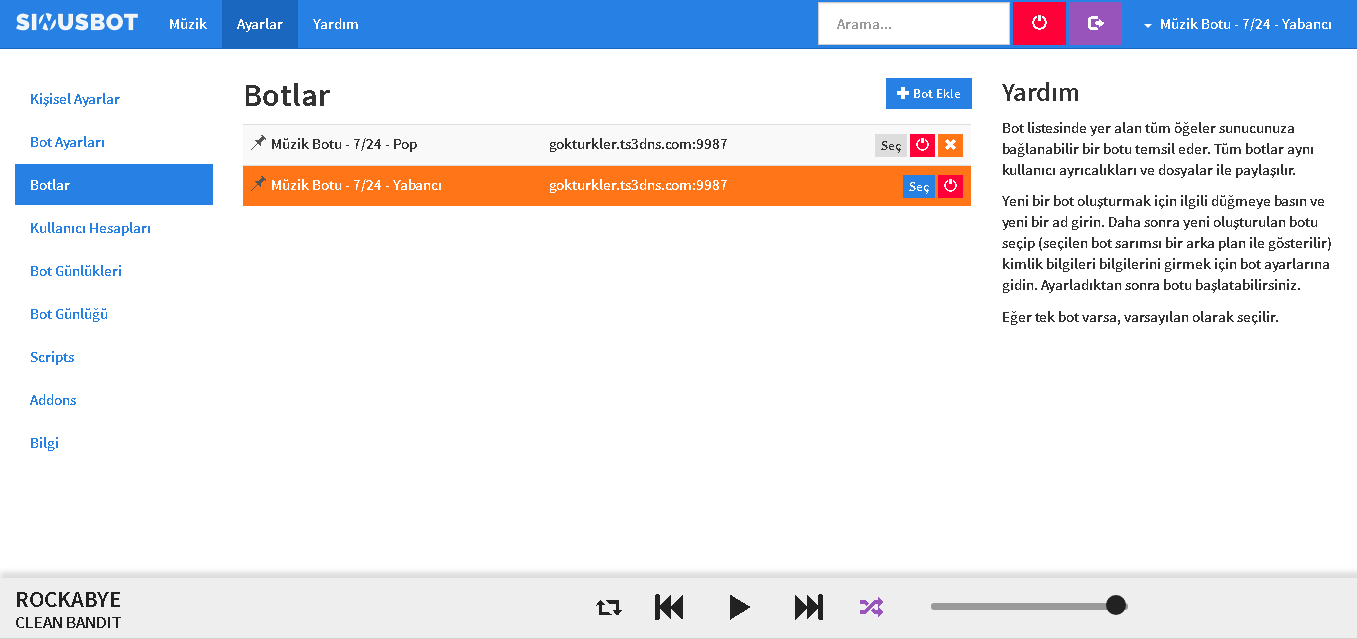The image size is (1357, 639).
Task: Open the Yardım menu
Action: [335, 24]
